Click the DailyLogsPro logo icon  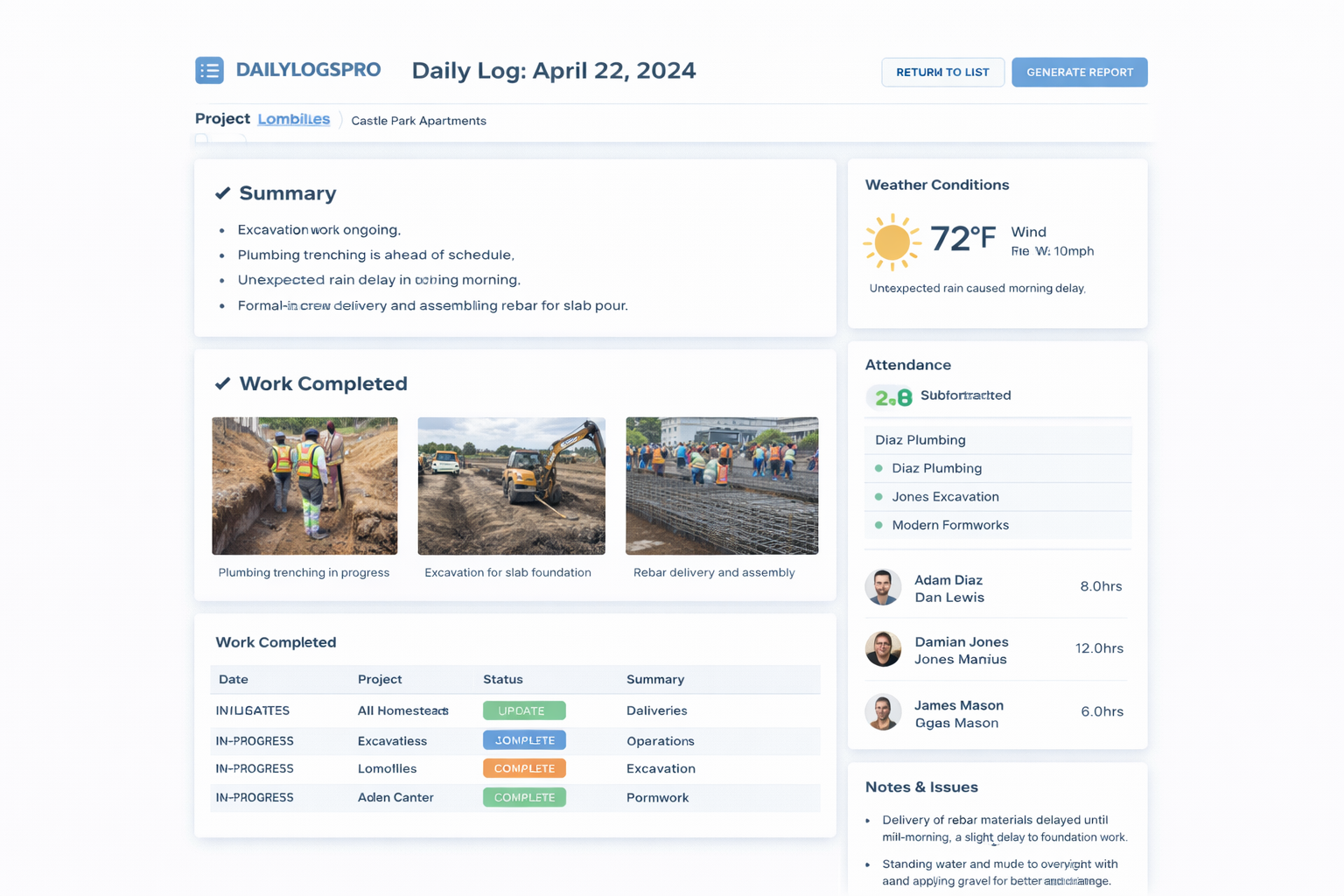(x=209, y=70)
